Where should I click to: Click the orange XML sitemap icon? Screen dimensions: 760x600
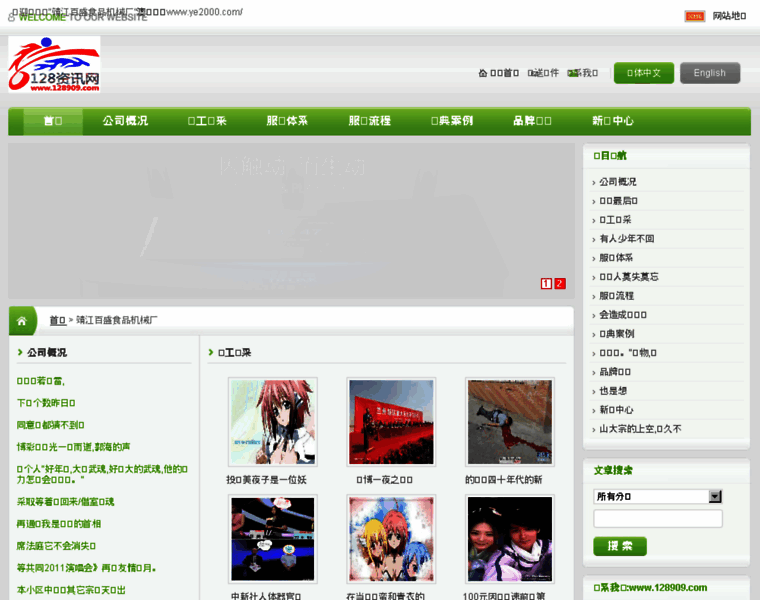point(694,16)
